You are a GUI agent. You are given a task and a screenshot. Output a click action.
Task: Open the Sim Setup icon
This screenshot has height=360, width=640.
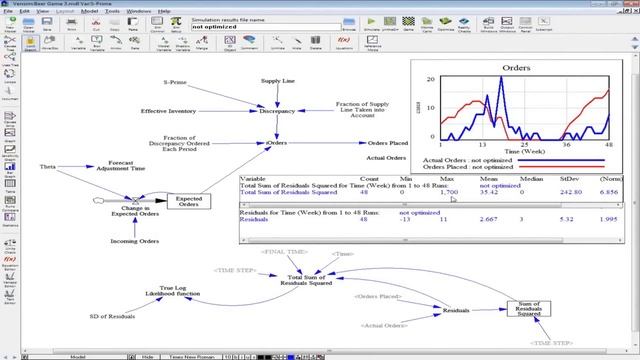click(x=176, y=24)
